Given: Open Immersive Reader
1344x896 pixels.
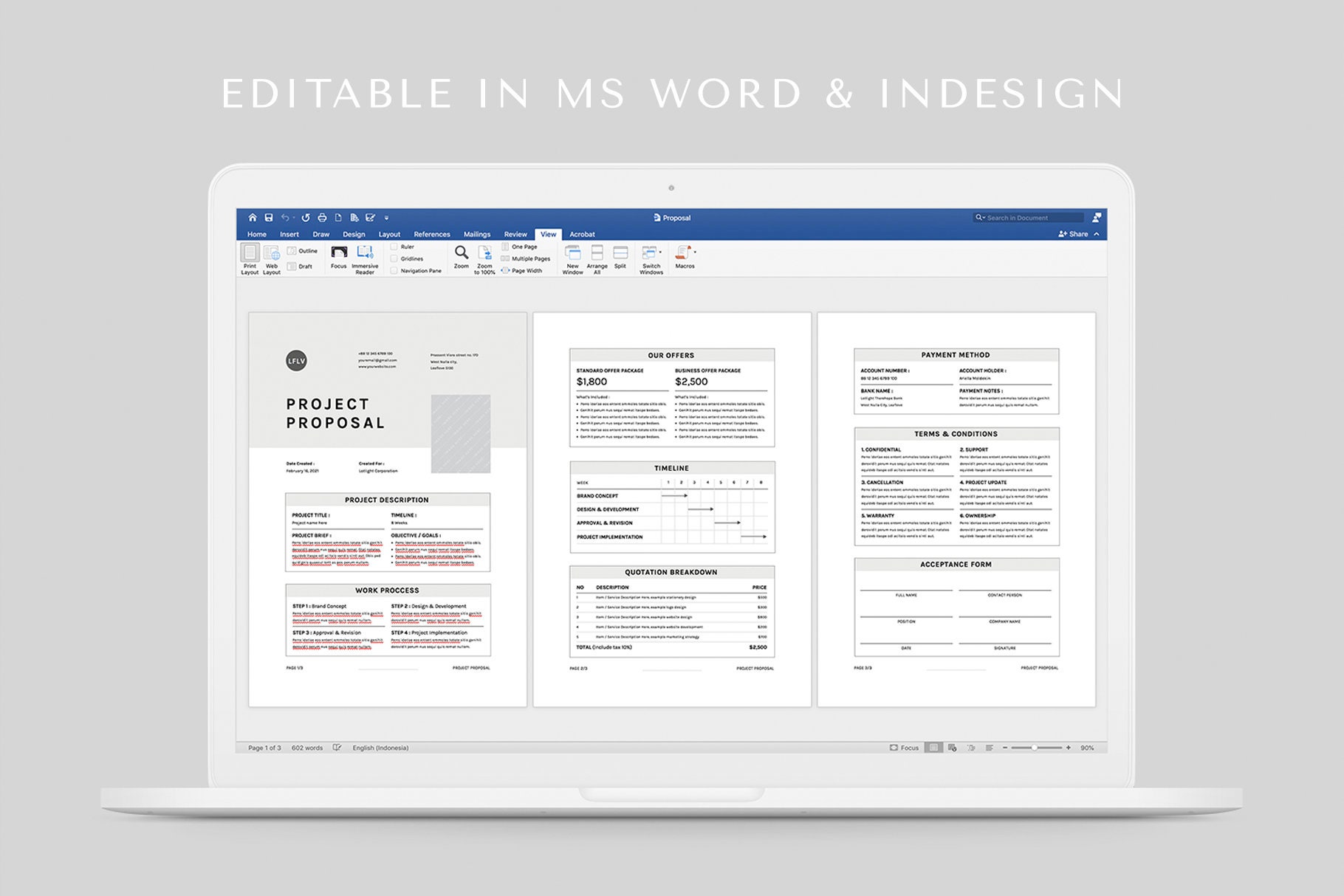Looking at the screenshot, I should 365,256.
